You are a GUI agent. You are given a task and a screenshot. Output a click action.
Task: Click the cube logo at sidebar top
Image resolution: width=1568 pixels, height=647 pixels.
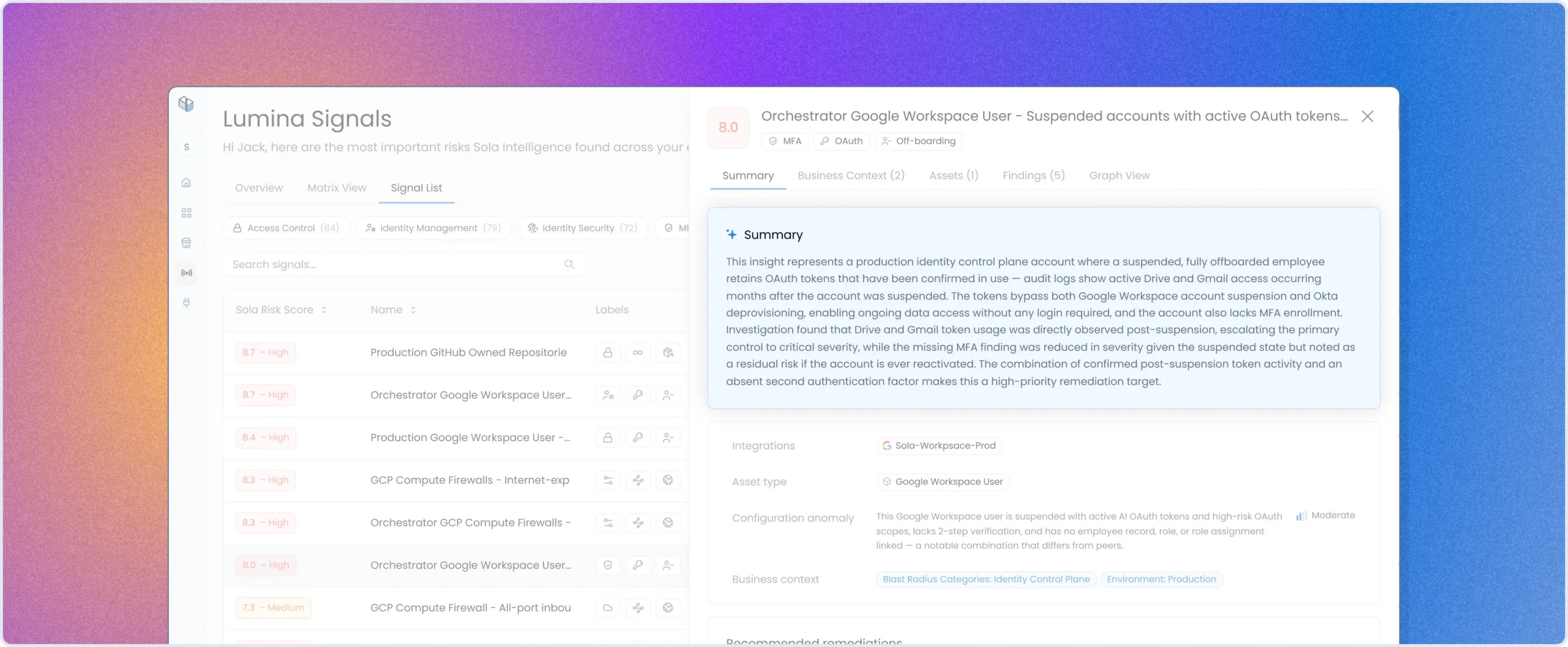pos(186,104)
